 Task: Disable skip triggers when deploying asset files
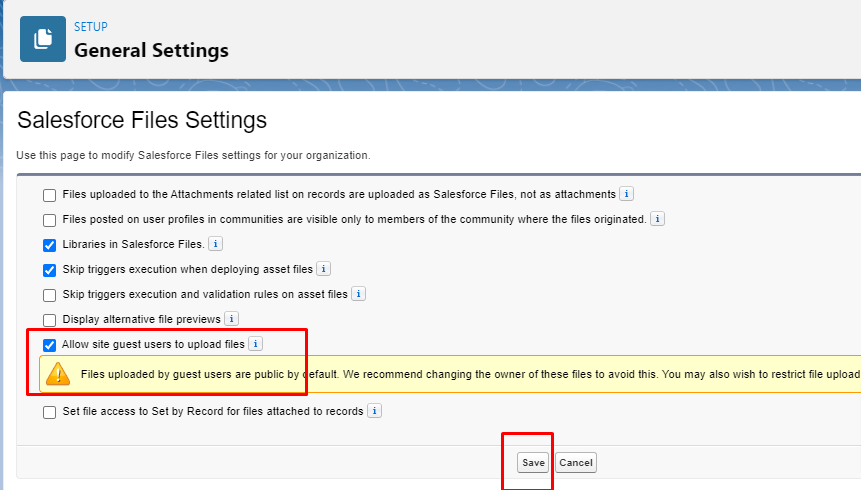tap(49, 270)
